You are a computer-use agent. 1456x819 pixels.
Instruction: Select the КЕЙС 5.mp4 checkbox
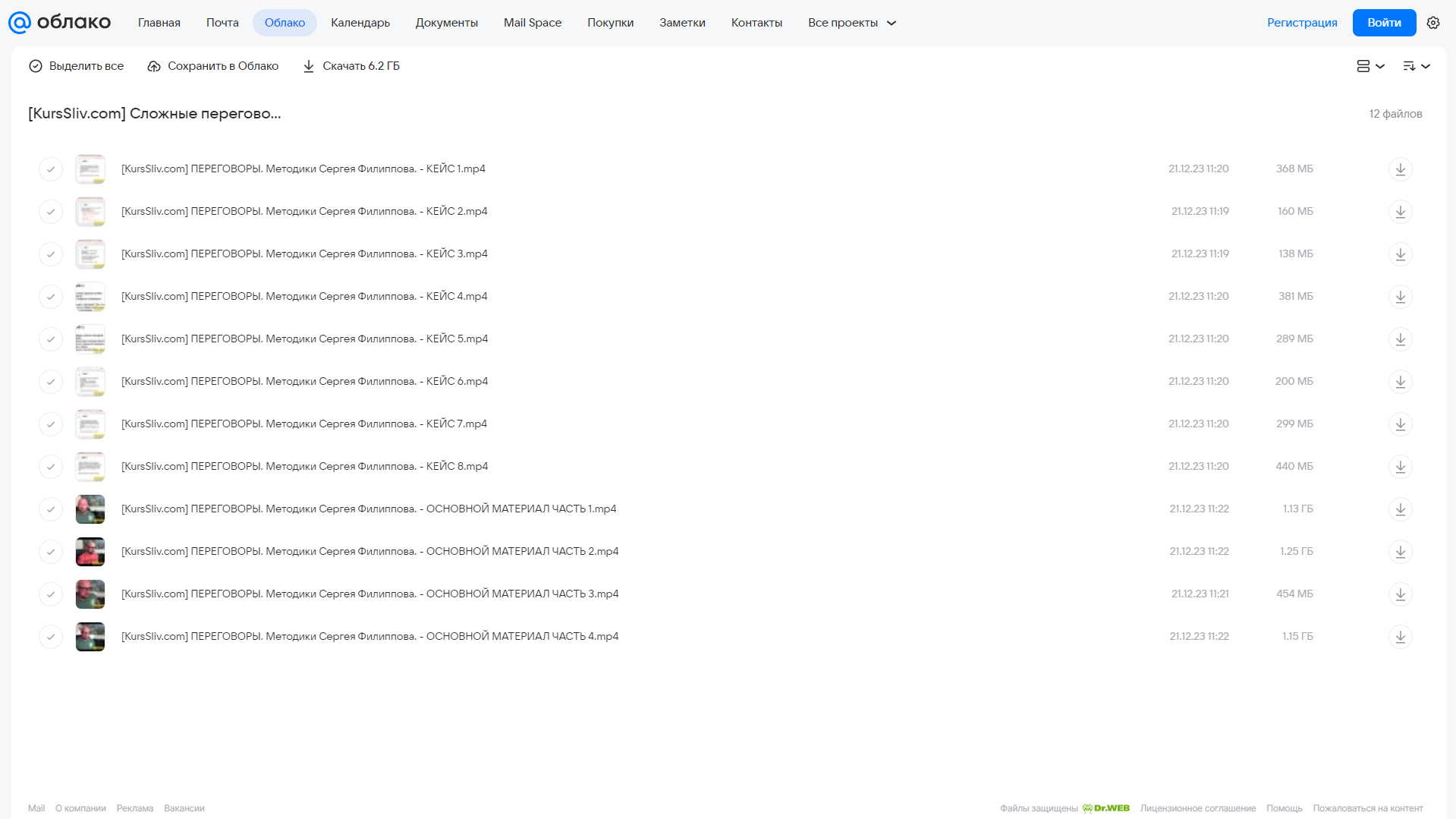click(51, 339)
